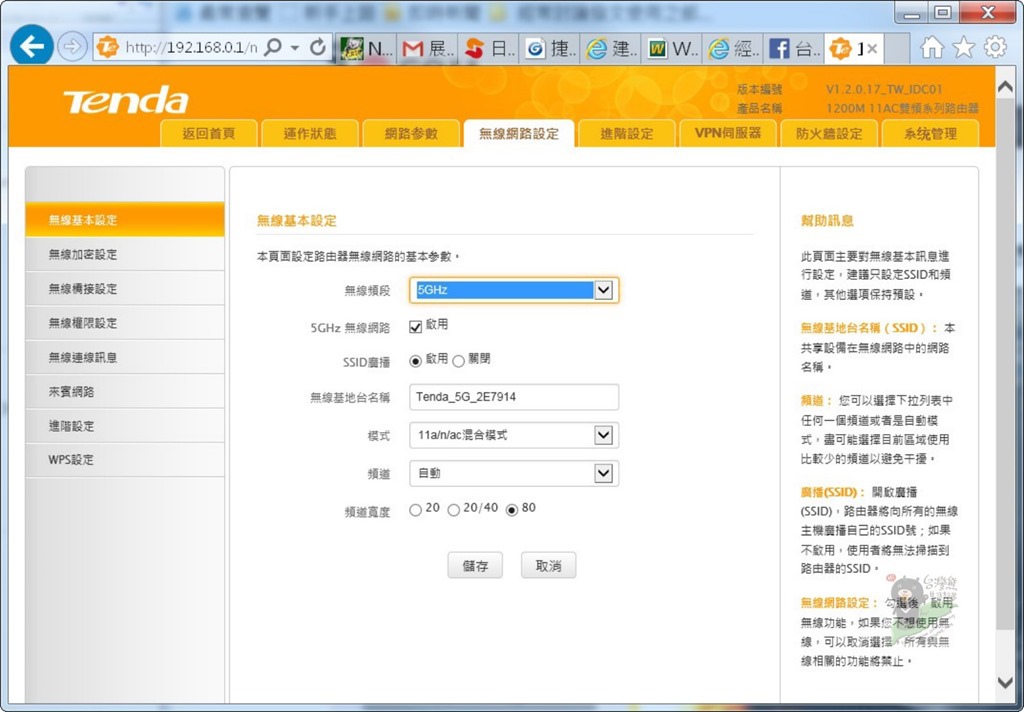Open browser tools gear icon
This screenshot has width=1024, height=712.
pos(995,47)
